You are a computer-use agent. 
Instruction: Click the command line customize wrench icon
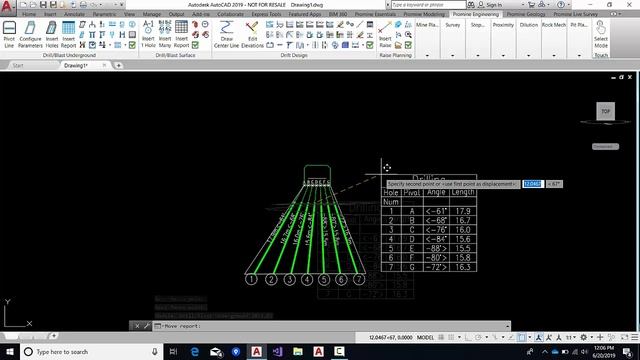(147, 326)
